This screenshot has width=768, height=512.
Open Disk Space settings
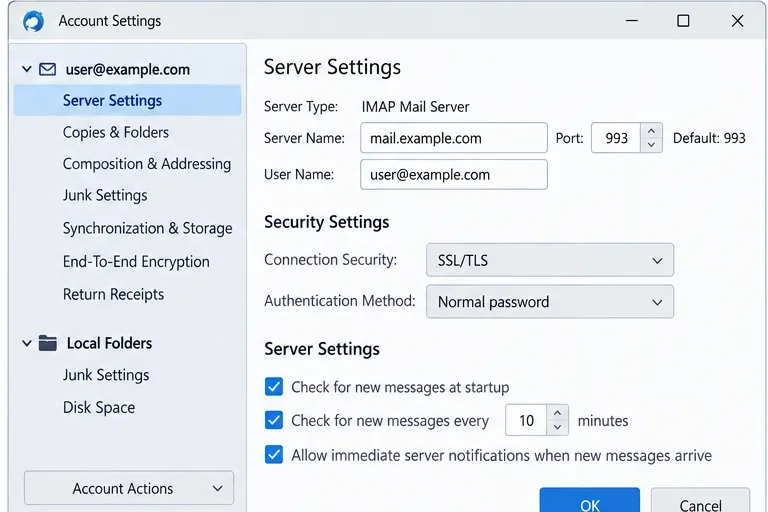click(99, 407)
